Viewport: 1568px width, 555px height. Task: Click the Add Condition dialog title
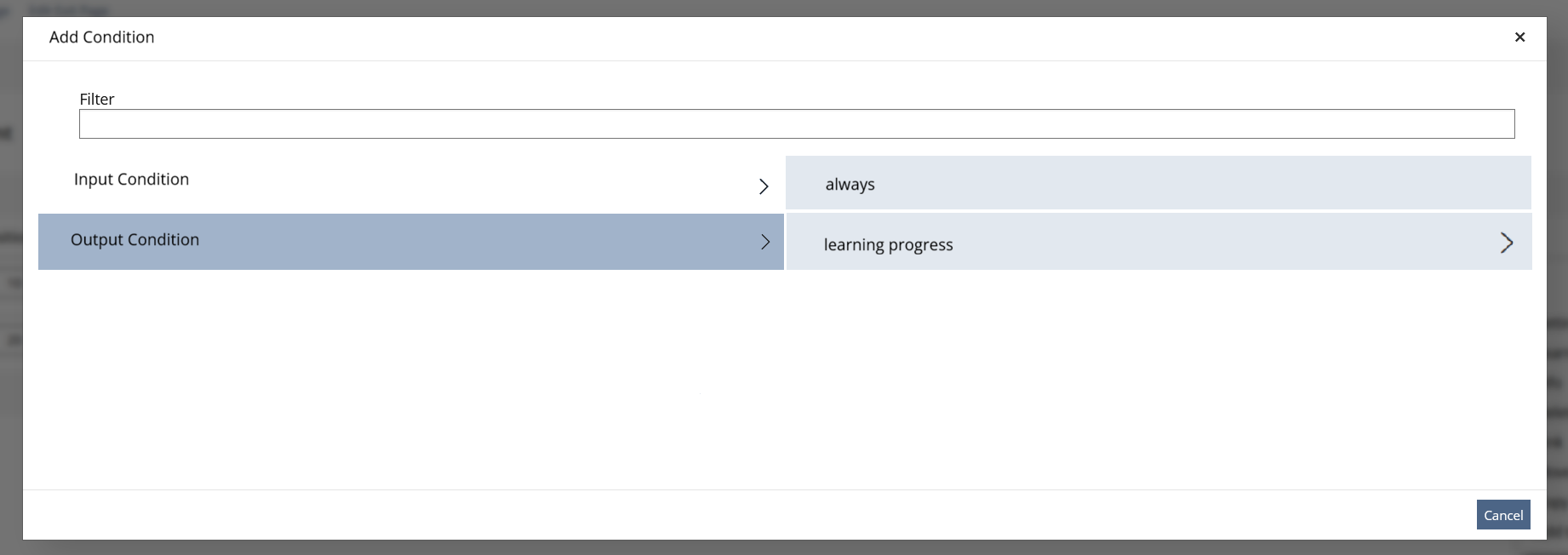click(102, 37)
